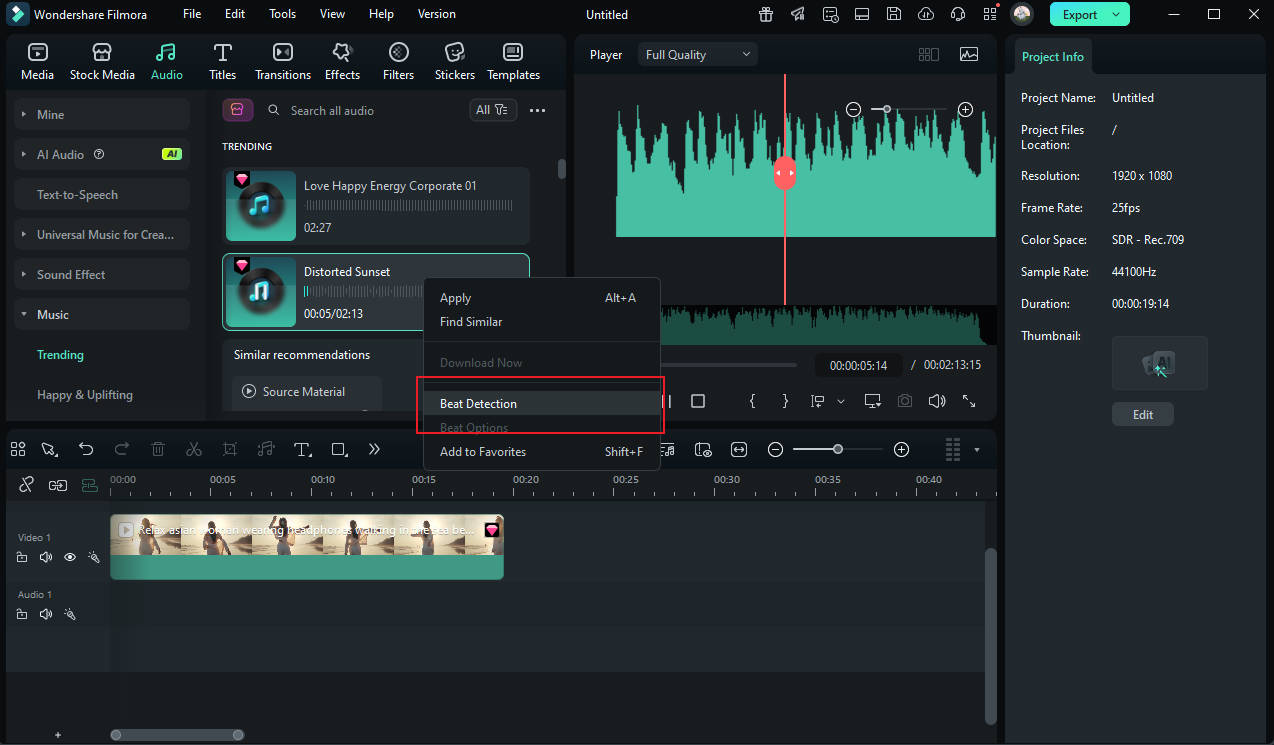Open the Stock Media tab
Screen dimensions: 1274x745
[102, 62]
